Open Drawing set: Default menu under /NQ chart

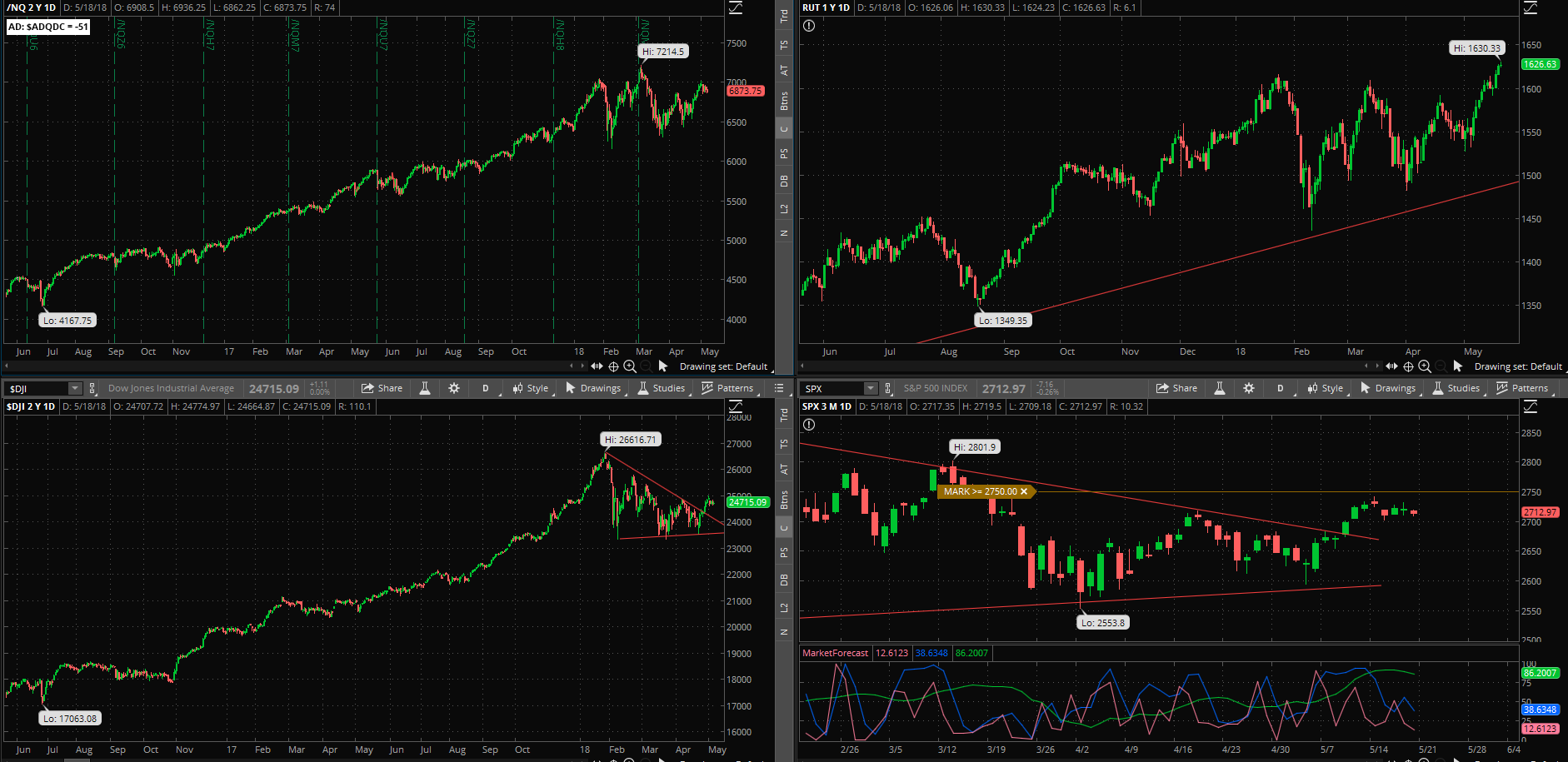(x=723, y=366)
